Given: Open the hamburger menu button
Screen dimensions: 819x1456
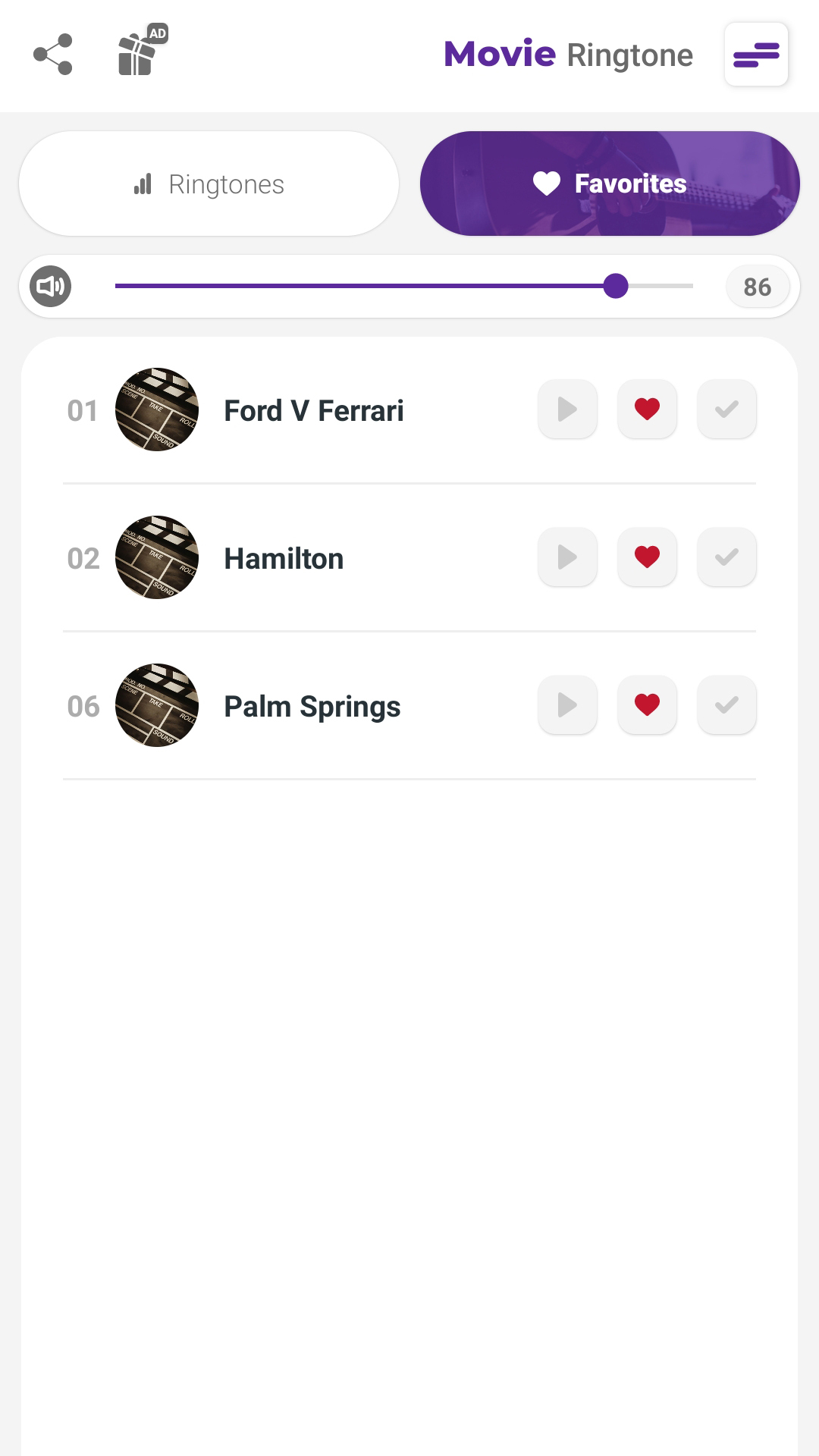Looking at the screenshot, I should 756,55.
